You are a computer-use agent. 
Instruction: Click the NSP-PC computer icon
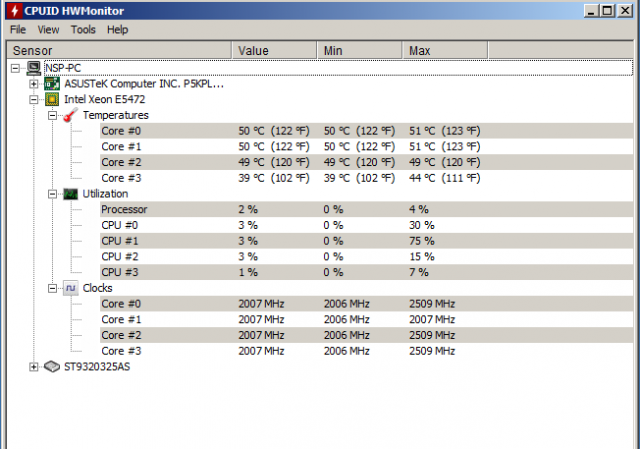pyautogui.click(x=33, y=67)
